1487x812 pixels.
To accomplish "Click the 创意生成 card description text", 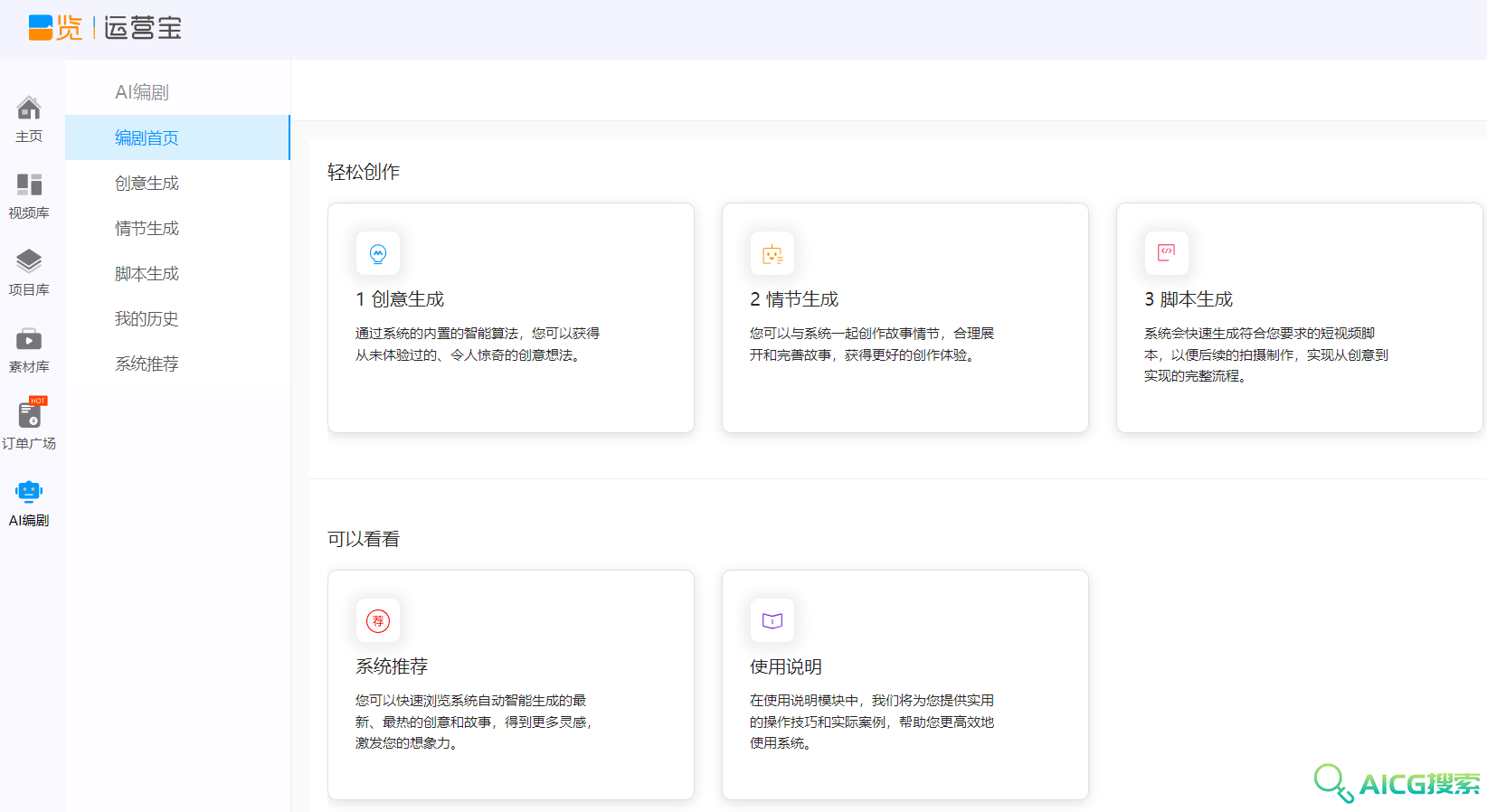I will [478, 345].
